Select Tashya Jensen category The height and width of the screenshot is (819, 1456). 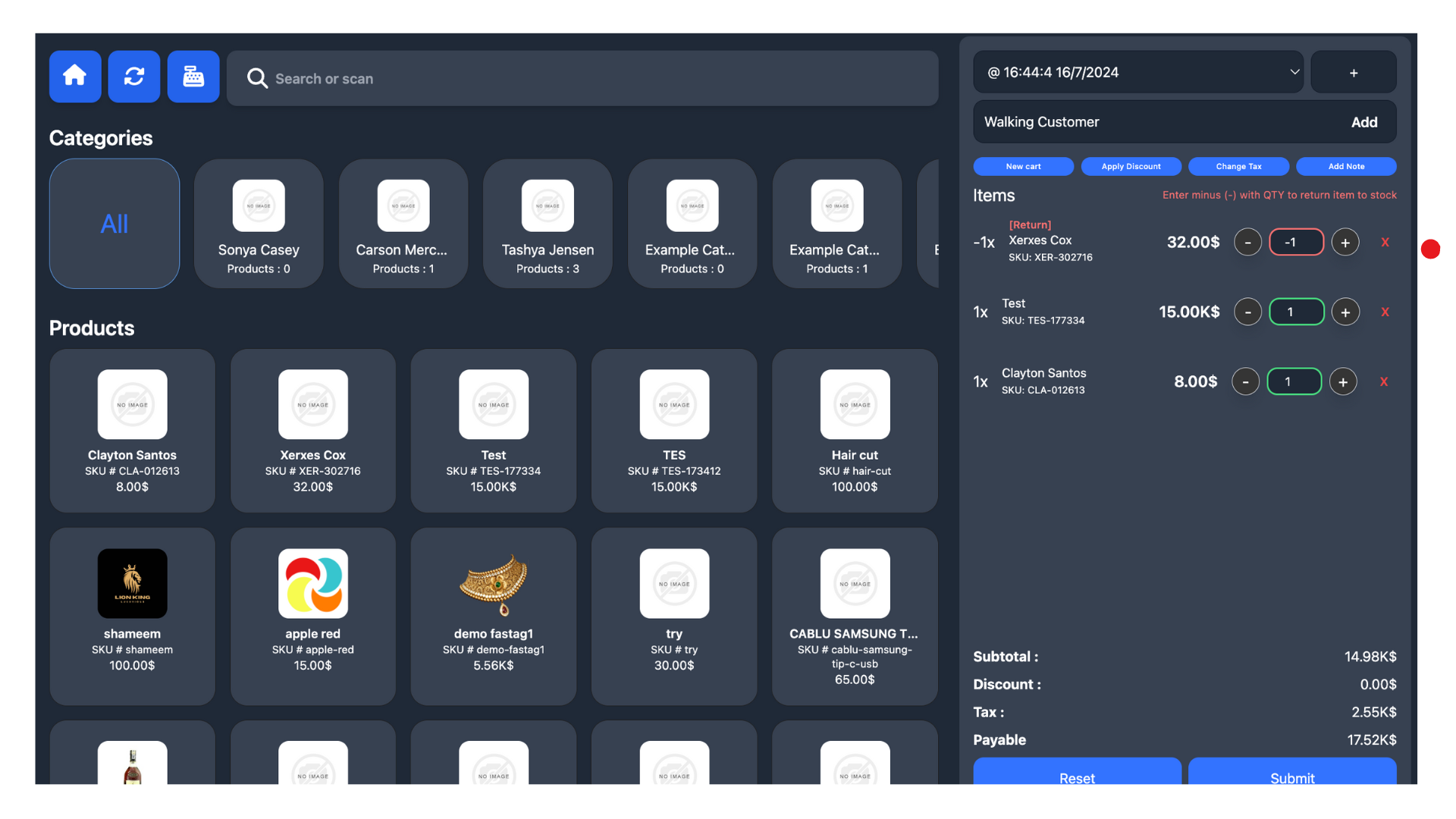tap(548, 224)
